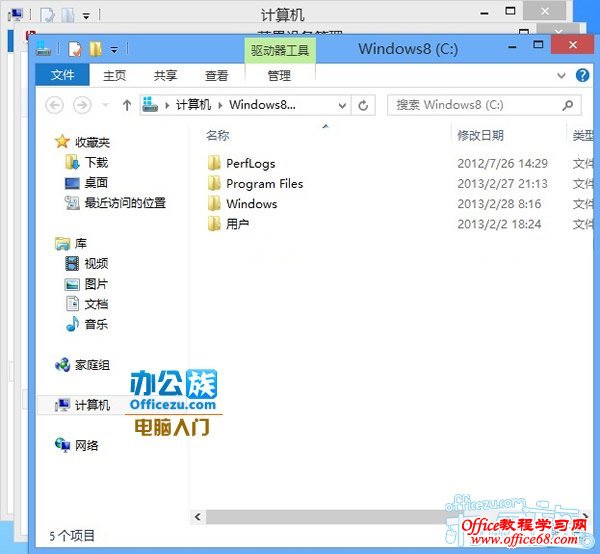The height and width of the screenshot is (554, 600).
Task: Click computer icon in background 计算机 window title bar
Action: click(15, 15)
